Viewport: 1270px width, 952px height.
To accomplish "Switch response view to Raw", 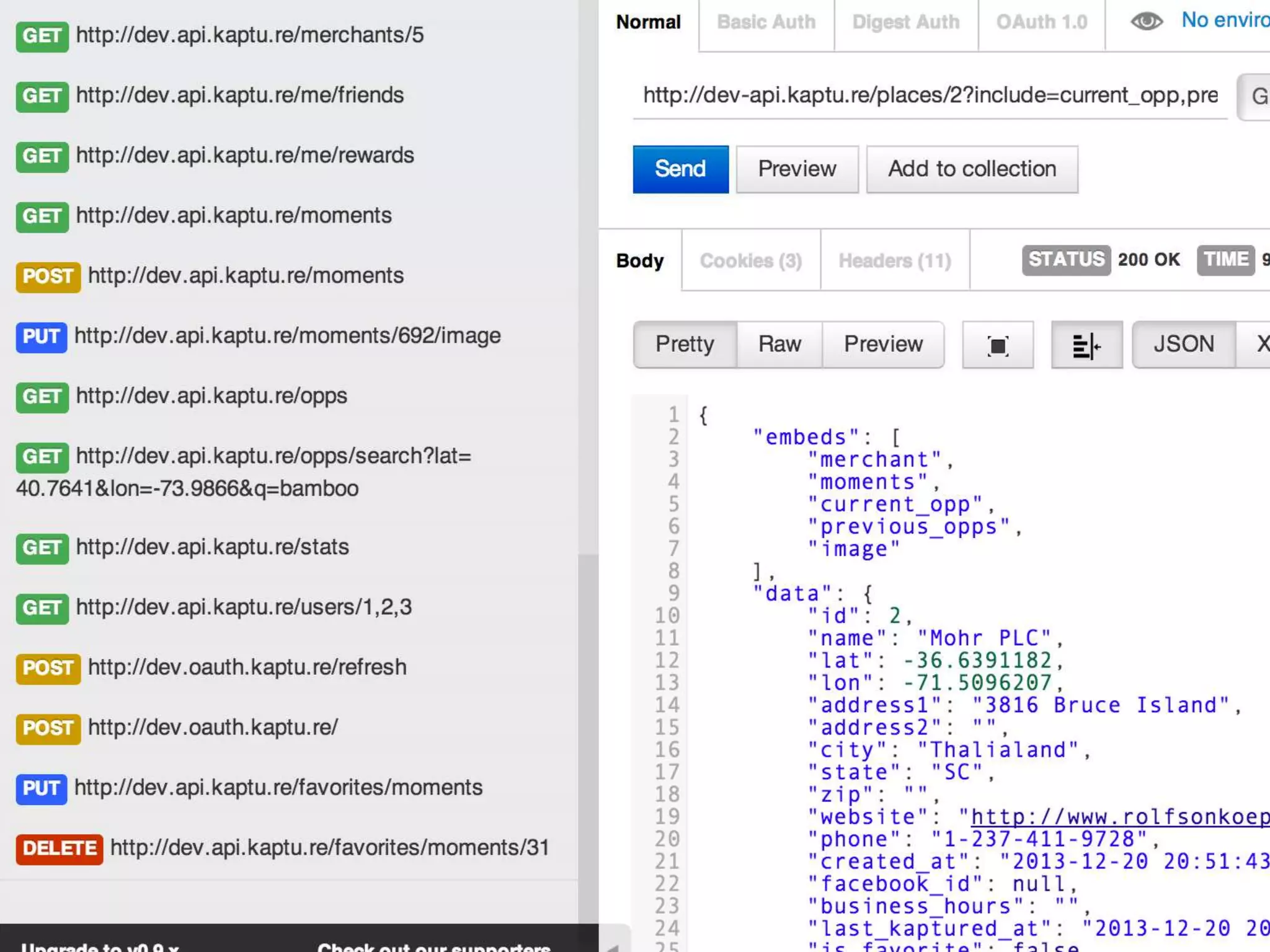I will click(x=779, y=345).
